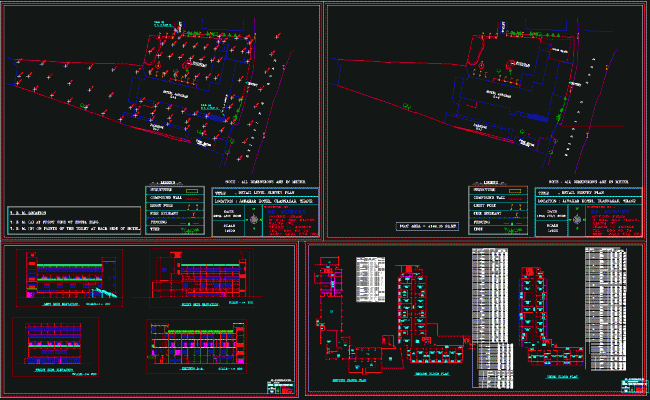Screen dimensions: 650x400
Task: Click the red compound wall line in the left legend
Action: pyautogui.click(x=194, y=199)
